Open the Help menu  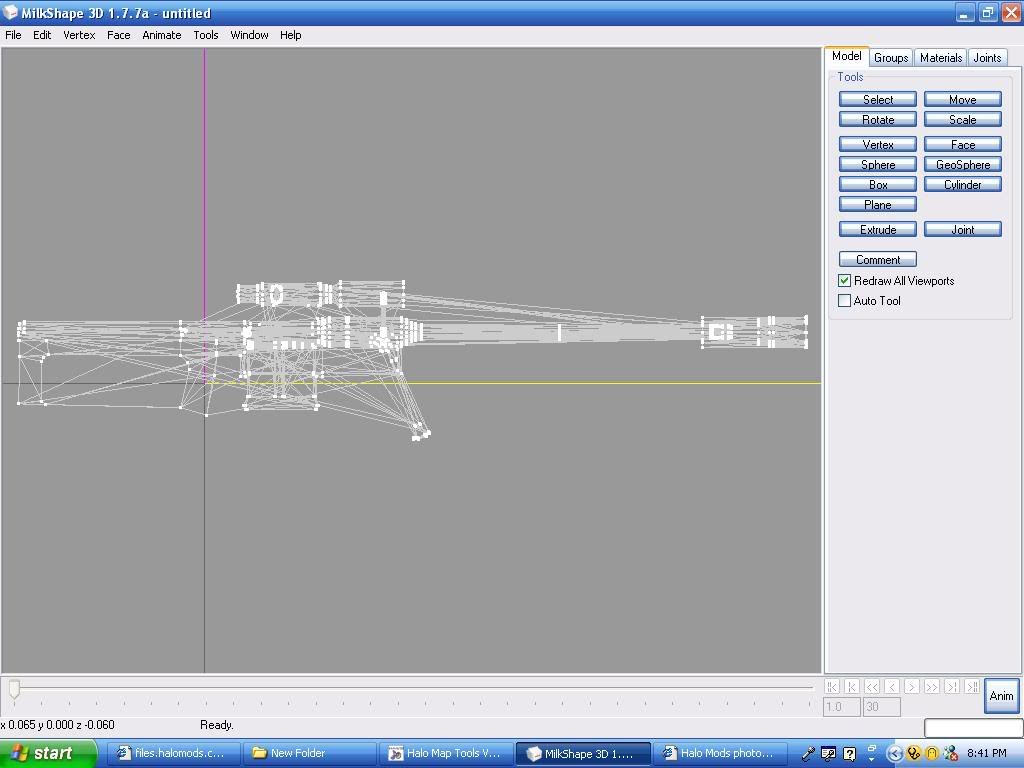[291, 35]
